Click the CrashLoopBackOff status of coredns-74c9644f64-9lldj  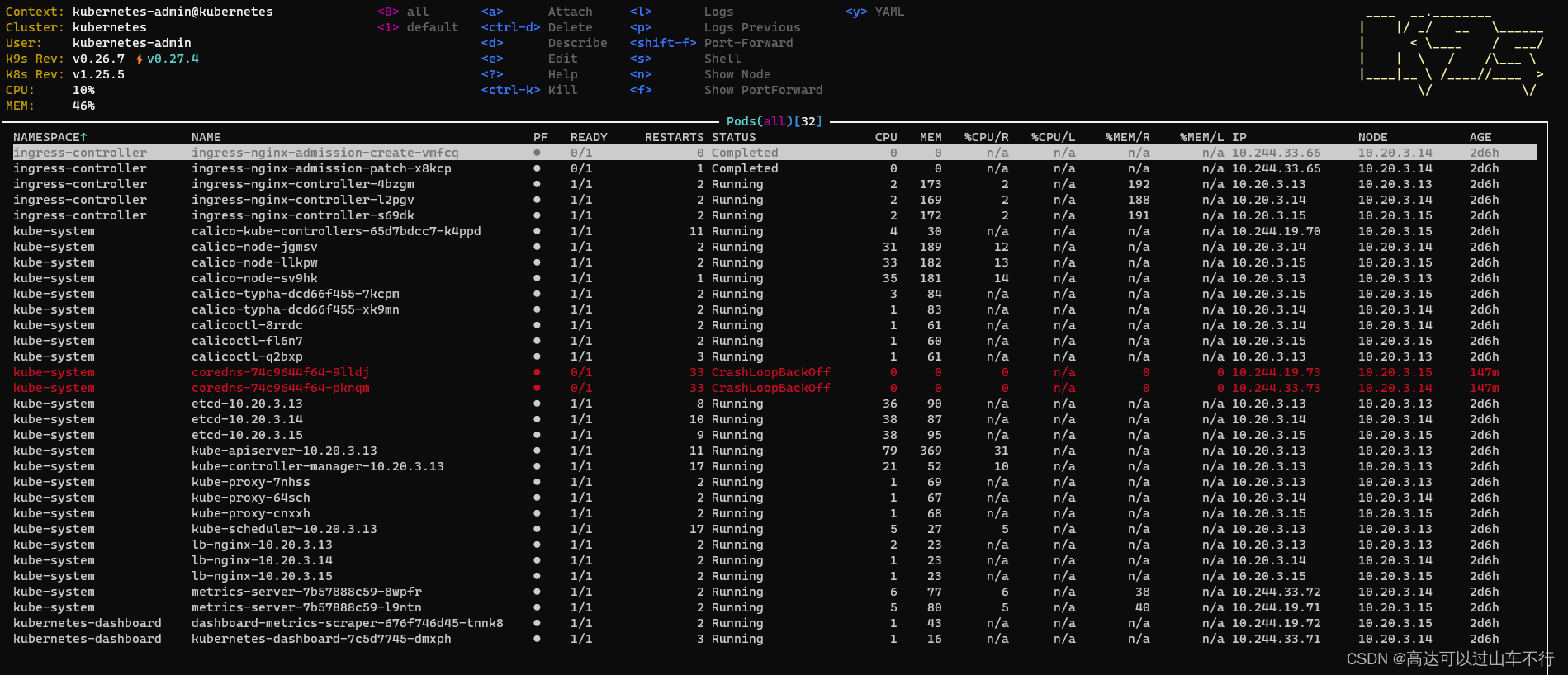point(770,372)
